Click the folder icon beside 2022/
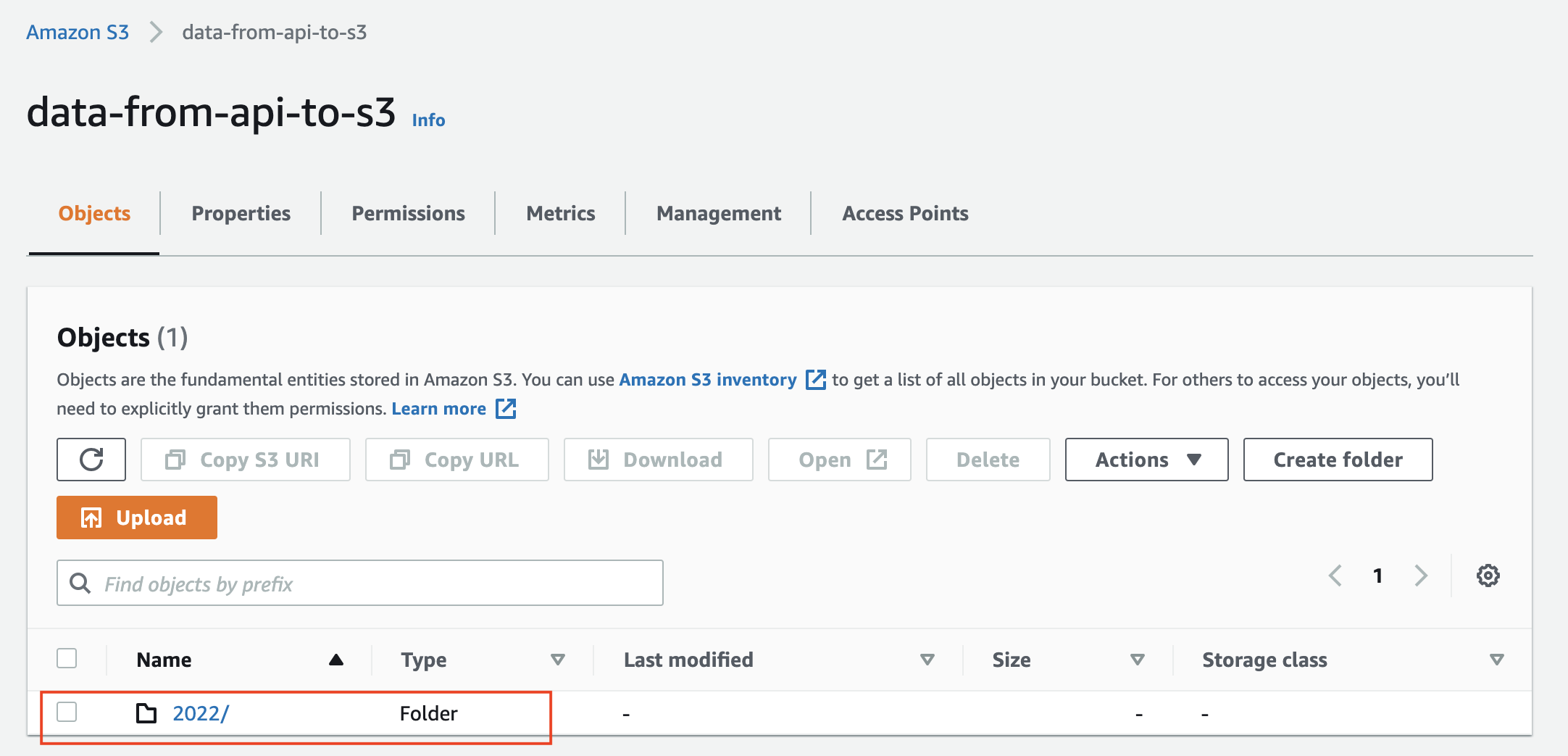 pyautogui.click(x=146, y=713)
